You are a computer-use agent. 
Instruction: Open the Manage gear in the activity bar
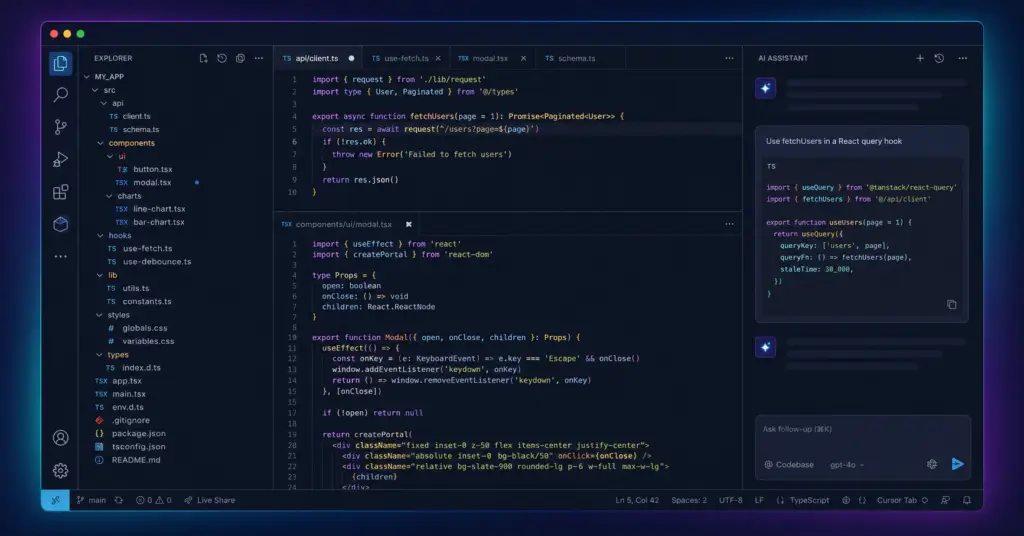(60, 471)
